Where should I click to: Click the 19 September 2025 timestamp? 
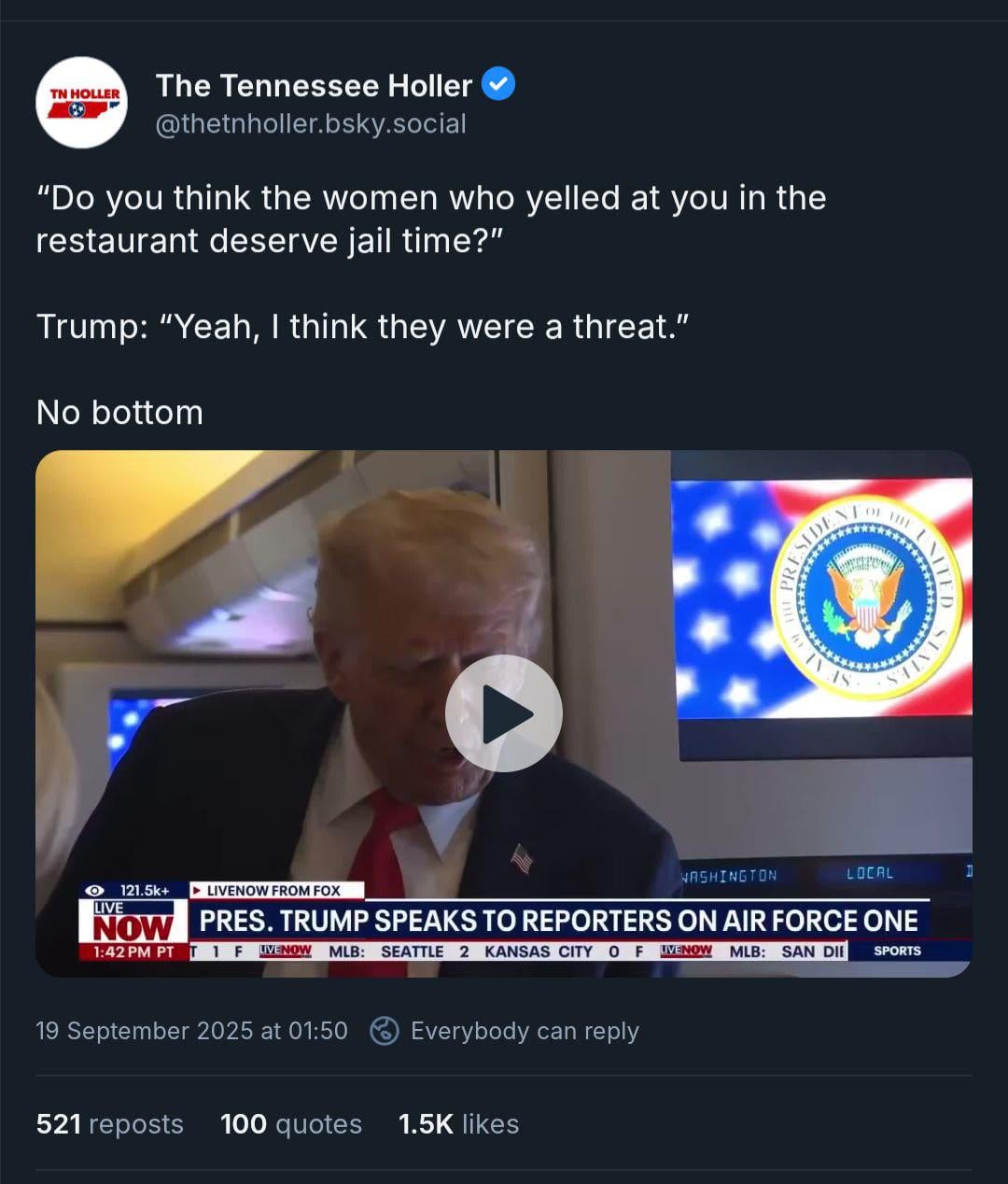tap(191, 1031)
